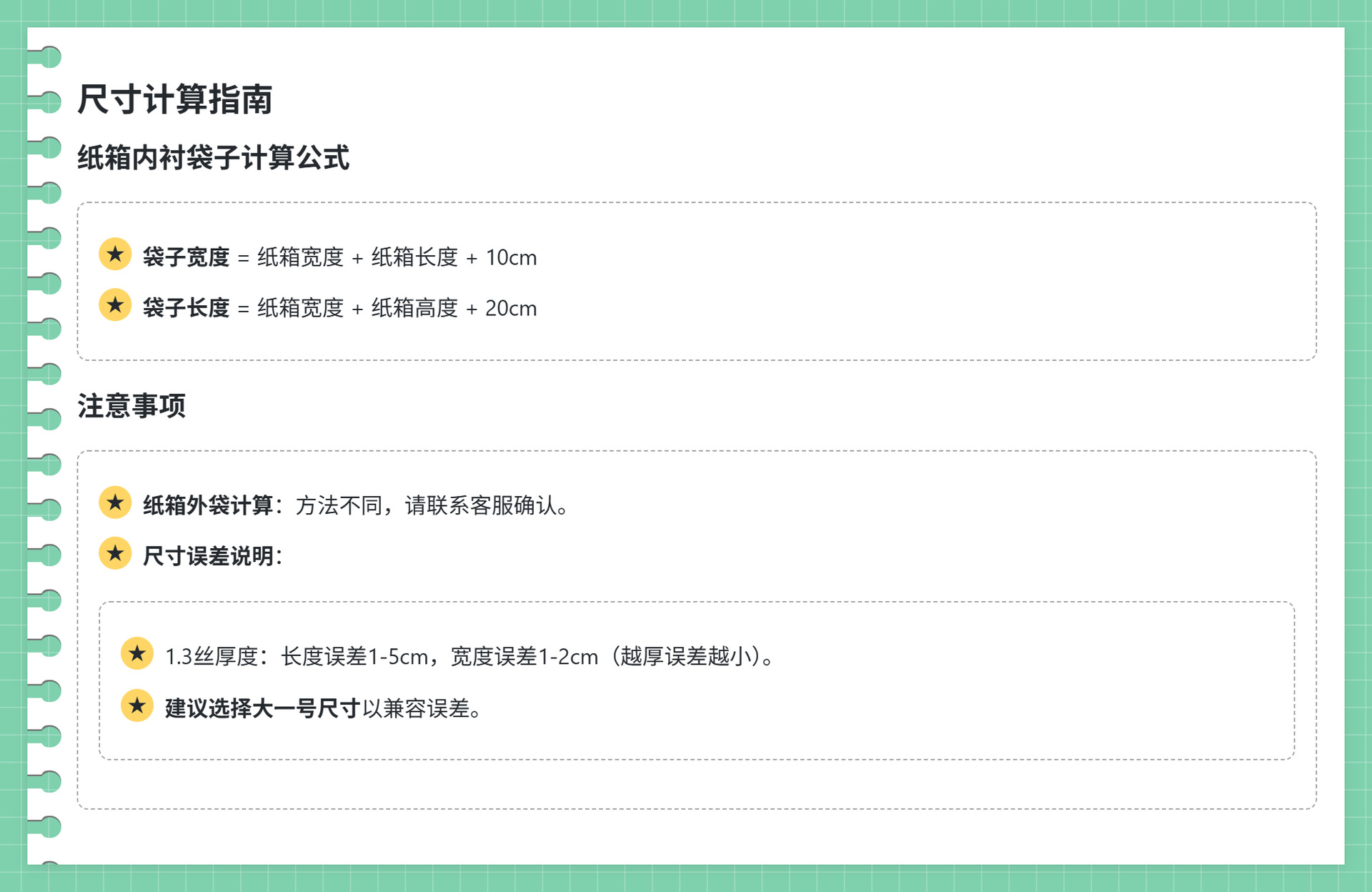The image size is (1372, 892).
Task: Click the bold 袋子长度 label
Action: coord(186,308)
